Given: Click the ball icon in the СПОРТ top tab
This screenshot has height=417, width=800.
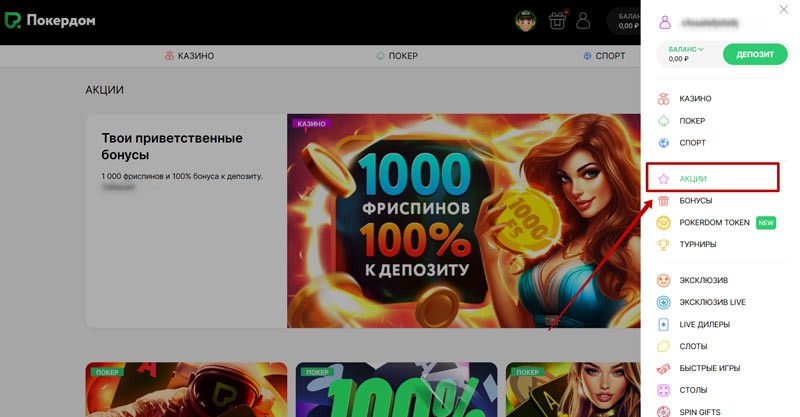Looking at the screenshot, I should click(x=587, y=56).
